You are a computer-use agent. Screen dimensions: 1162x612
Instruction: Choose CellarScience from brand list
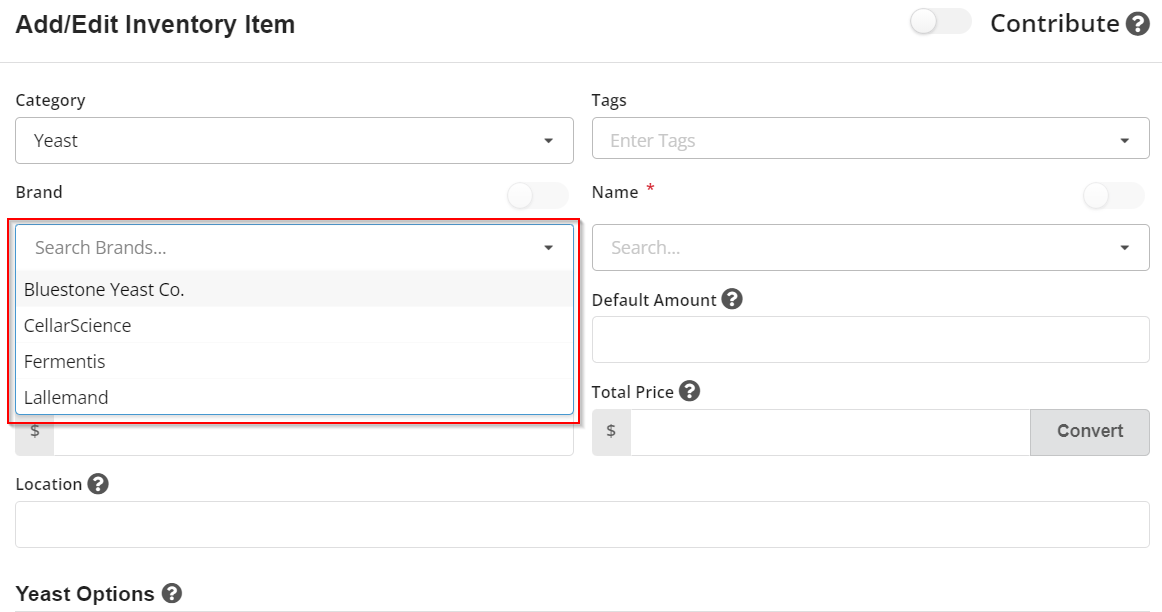294,325
